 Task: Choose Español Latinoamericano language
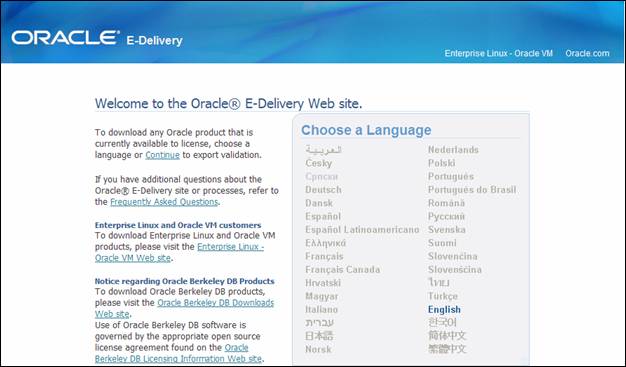tap(362, 230)
